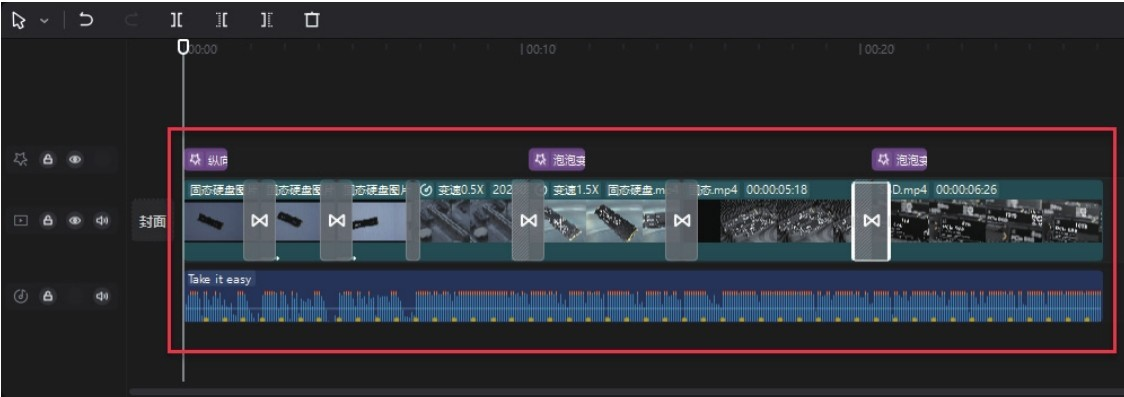Lock the effects track

click(47, 160)
